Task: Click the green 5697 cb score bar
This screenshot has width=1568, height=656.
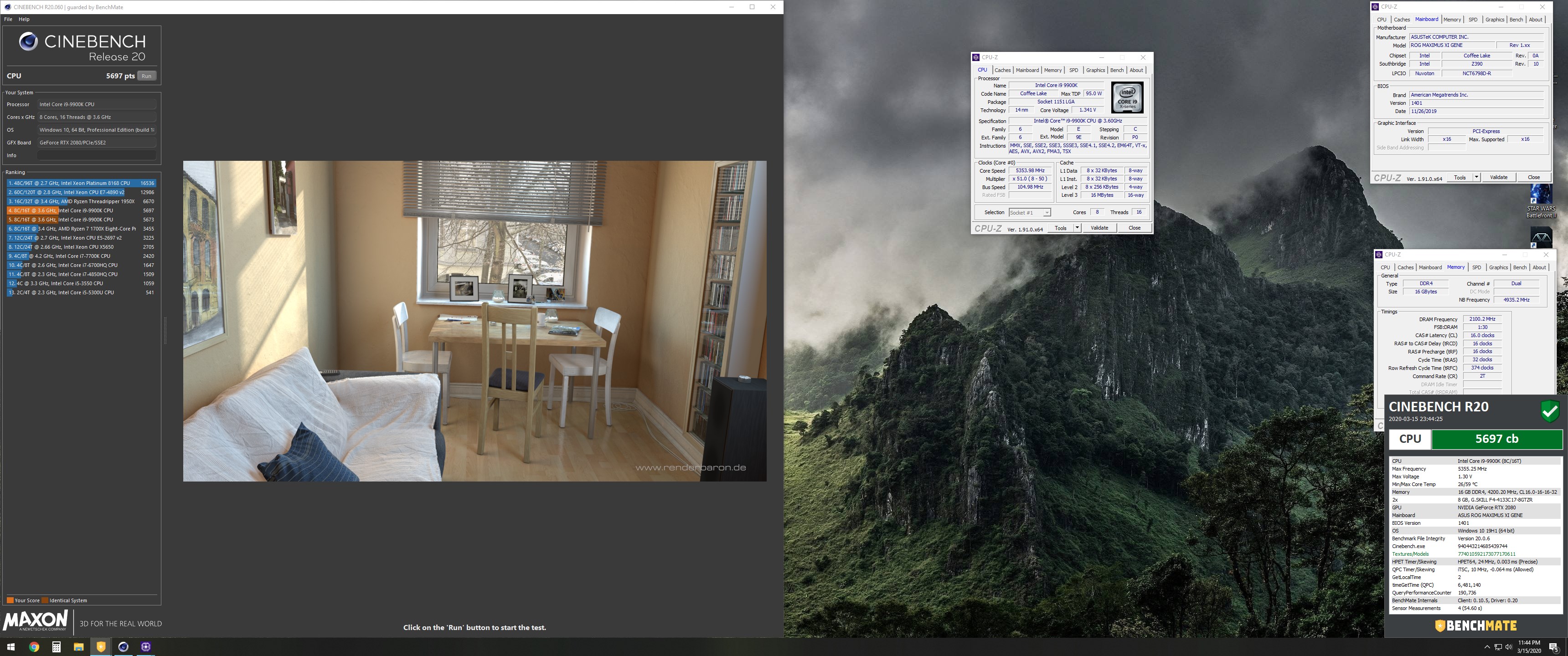Action: click(x=1496, y=439)
